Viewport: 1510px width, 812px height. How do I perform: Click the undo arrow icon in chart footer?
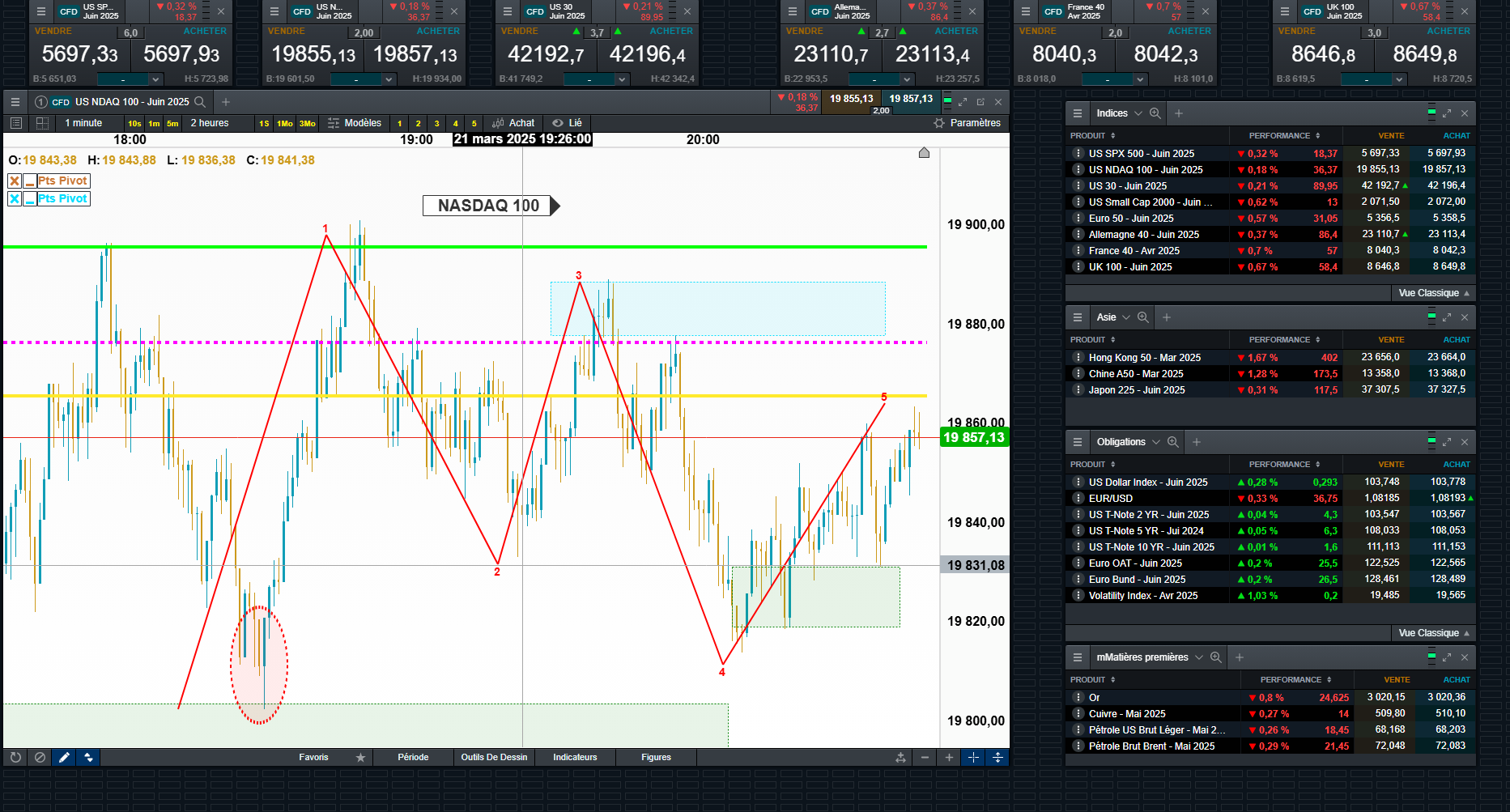tap(15, 758)
